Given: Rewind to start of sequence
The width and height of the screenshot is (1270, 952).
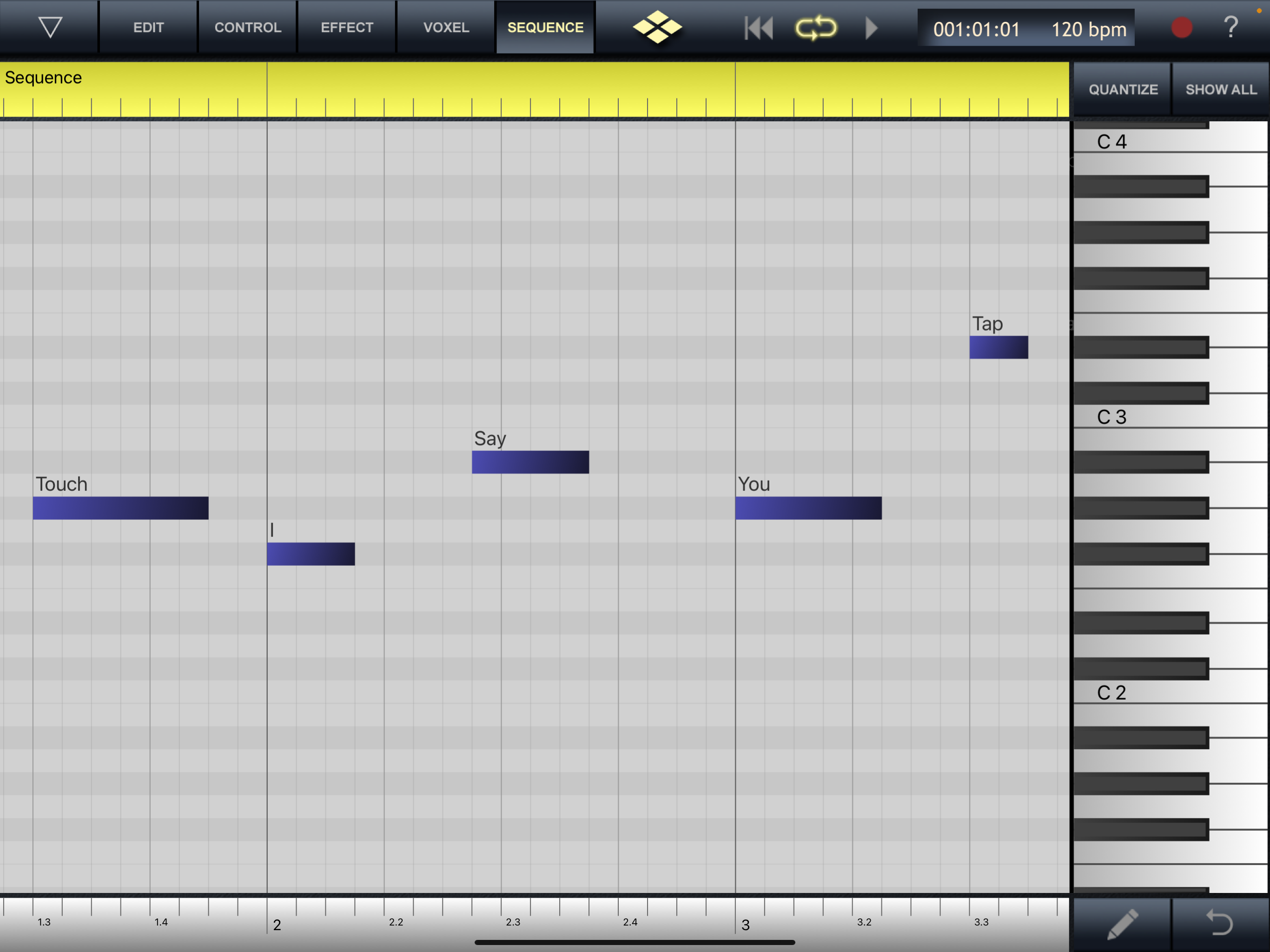Looking at the screenshot, I should point(759,27).
